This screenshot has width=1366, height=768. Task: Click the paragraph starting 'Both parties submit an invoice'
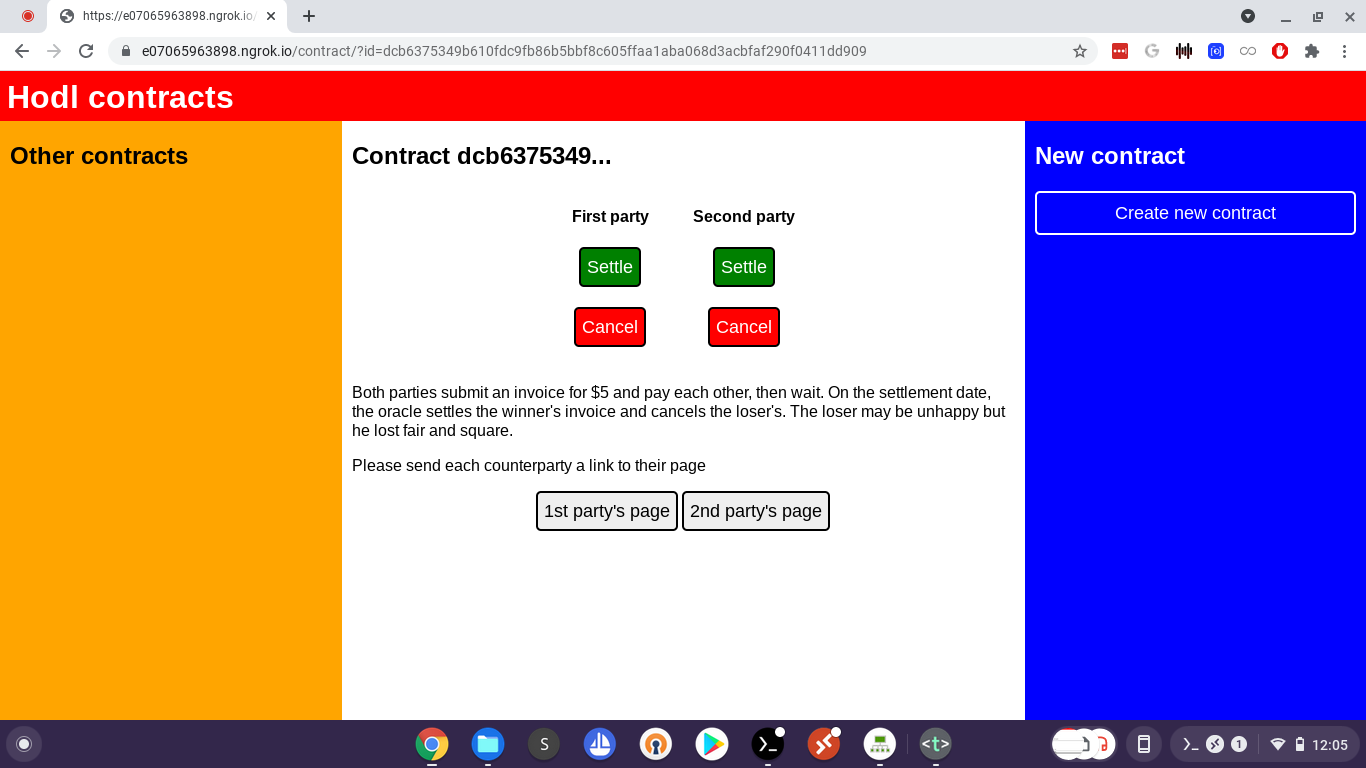coord(679,412)
